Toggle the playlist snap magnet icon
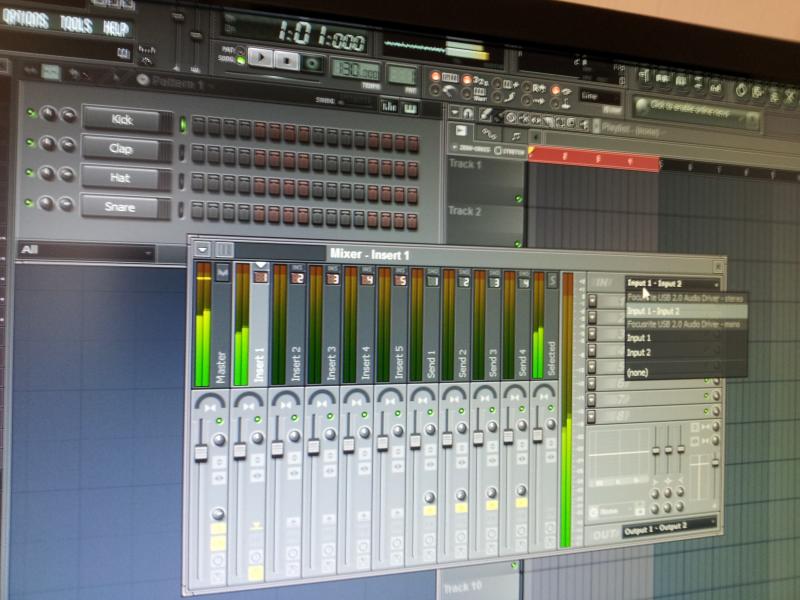The image size is (800, 600). coord(468,113)
